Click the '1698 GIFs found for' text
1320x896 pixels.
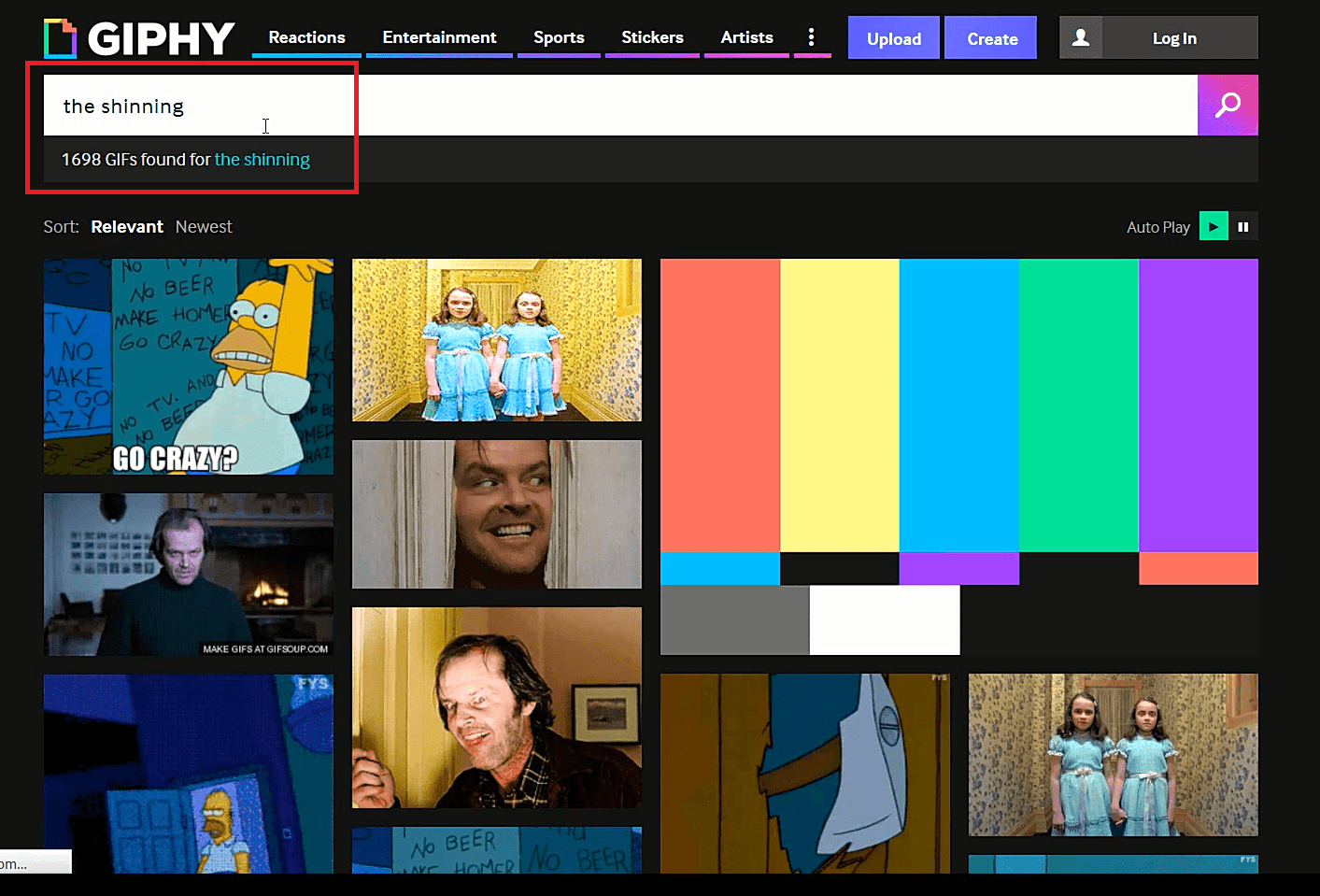[x=136, y=160]
